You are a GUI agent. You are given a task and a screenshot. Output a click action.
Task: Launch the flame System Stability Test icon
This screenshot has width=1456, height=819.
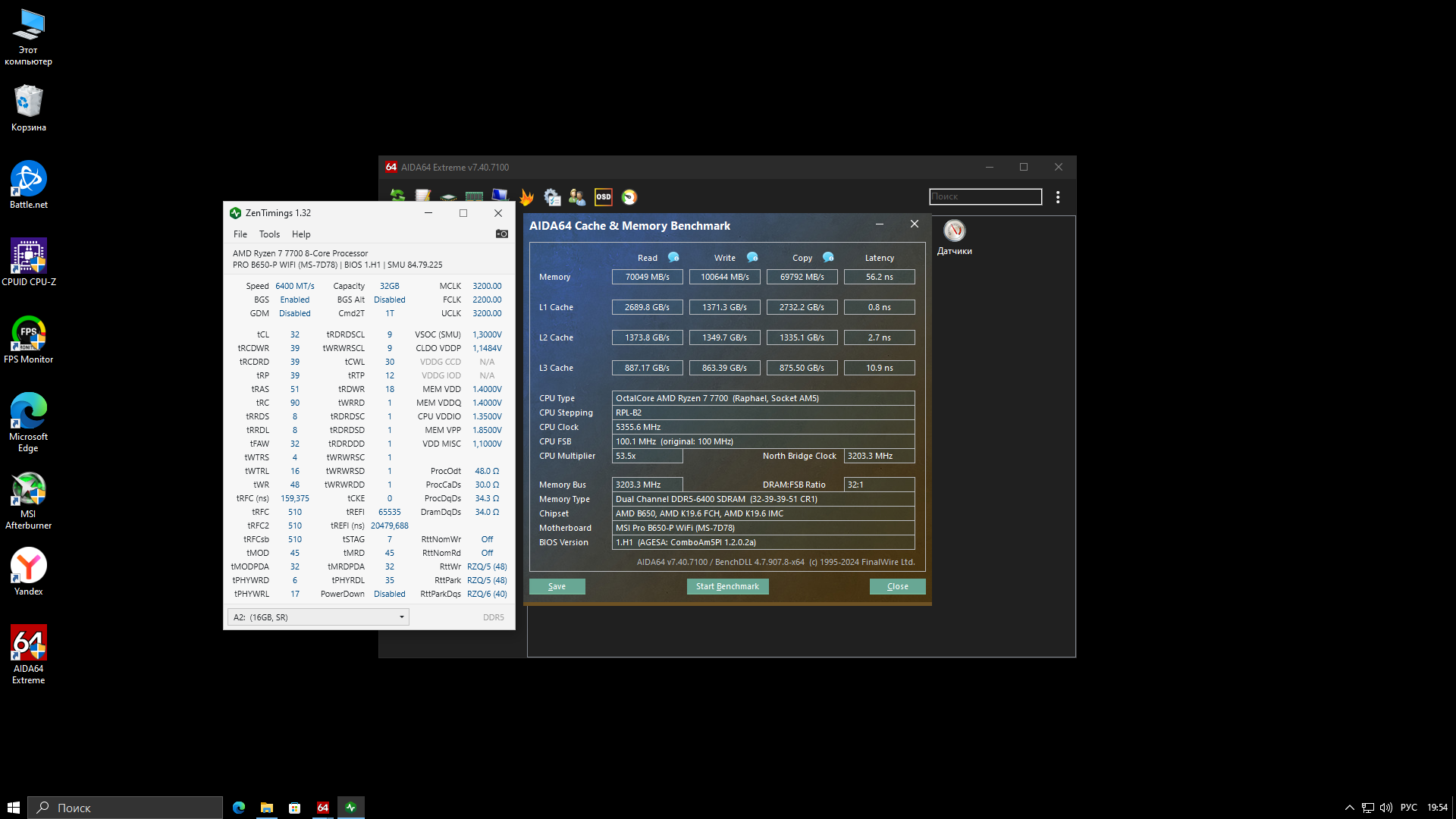click(x=526, y=197)
